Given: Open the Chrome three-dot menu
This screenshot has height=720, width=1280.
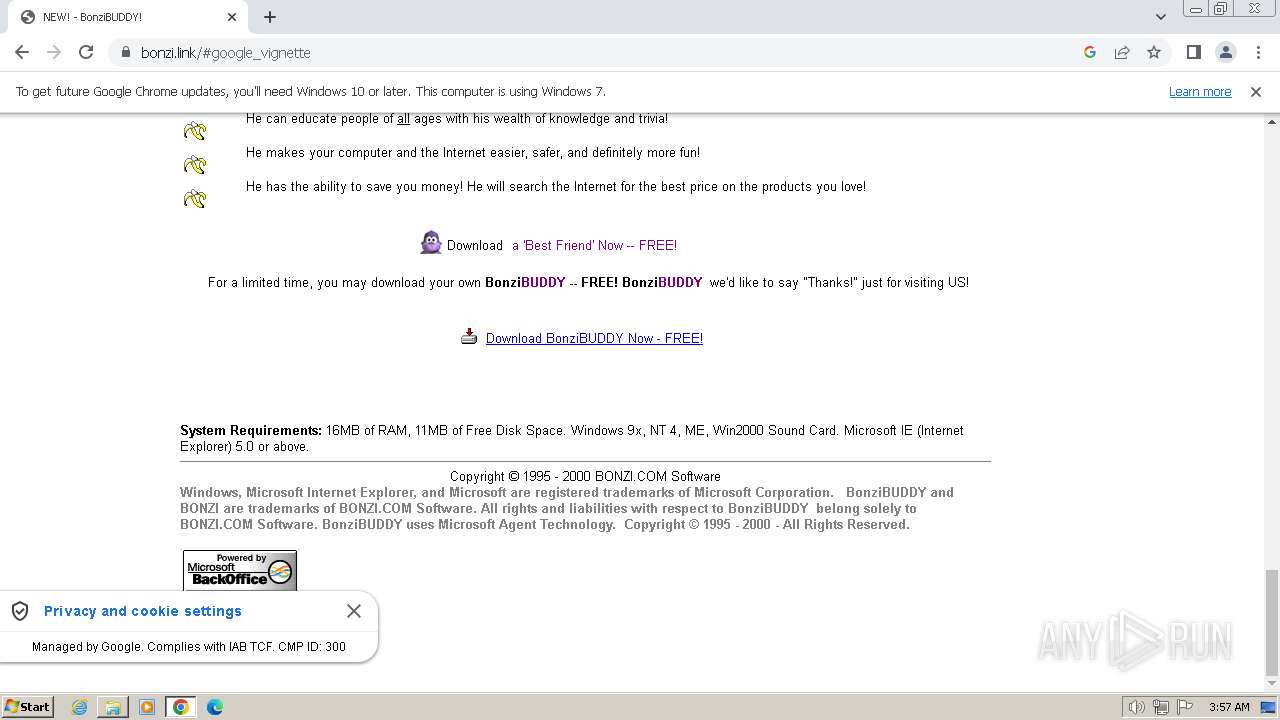Looking at the screenshot, I should coord(1258,52).
